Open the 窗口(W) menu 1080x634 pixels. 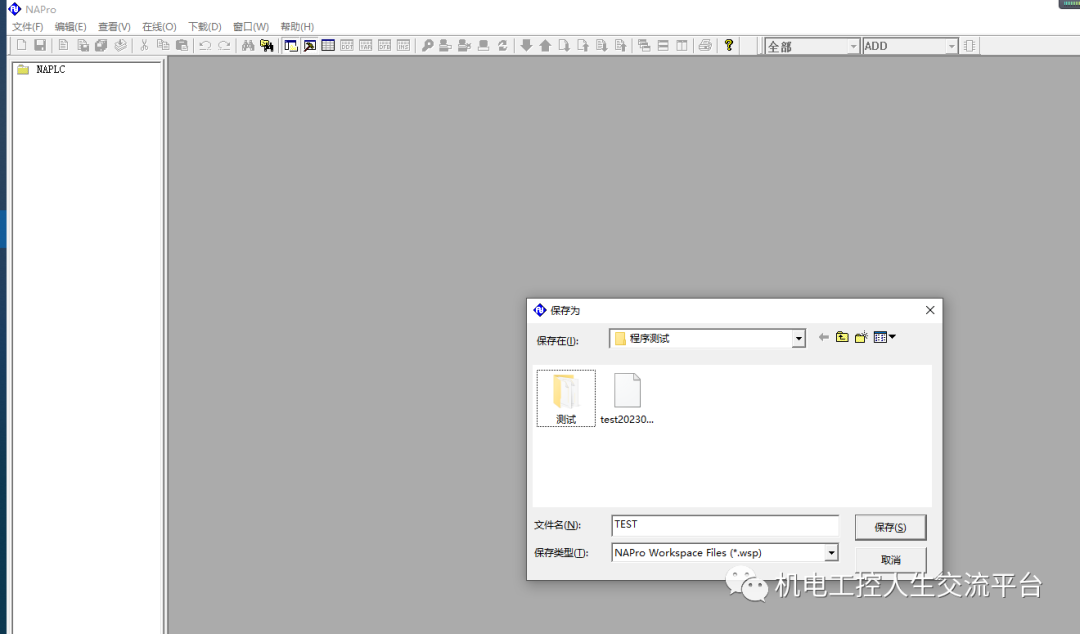coord(251,27)
